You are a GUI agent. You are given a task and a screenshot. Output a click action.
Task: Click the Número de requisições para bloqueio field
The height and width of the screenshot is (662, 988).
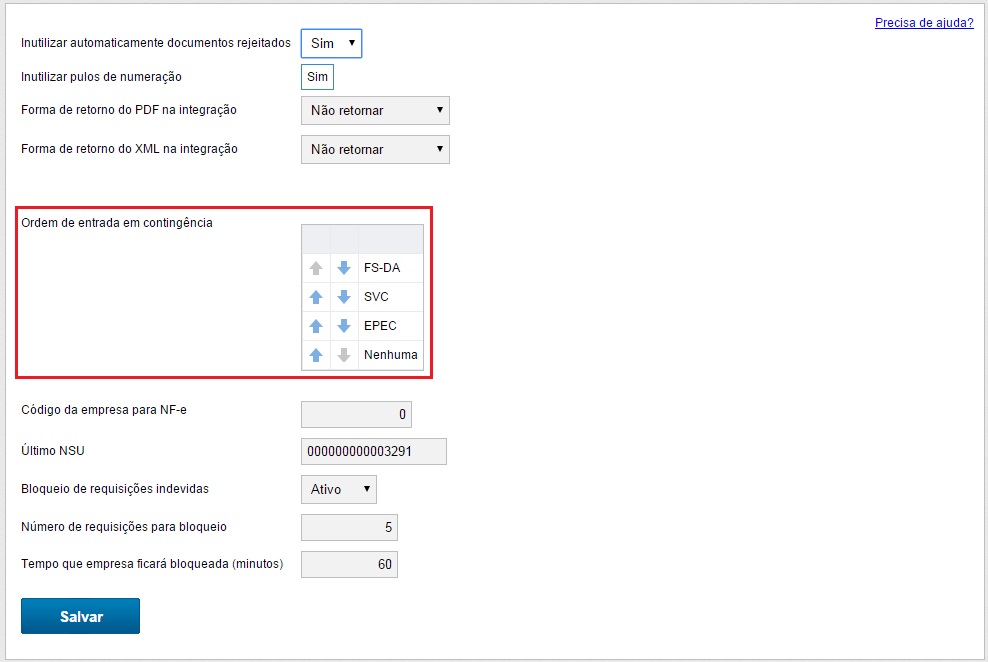coord(349,527)
